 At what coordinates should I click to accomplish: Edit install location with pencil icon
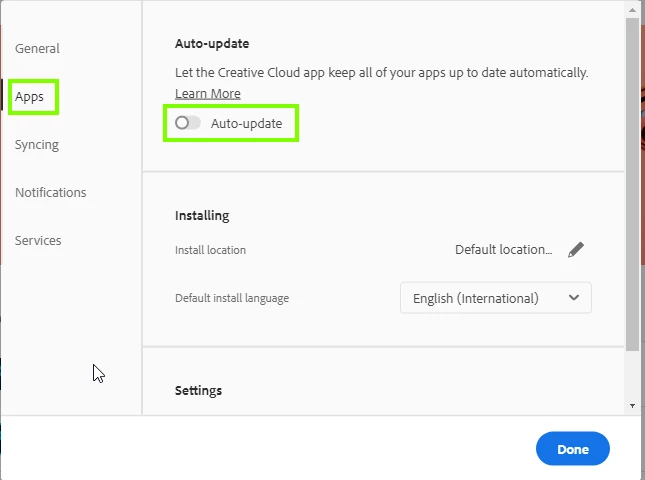tap(575, 250)
